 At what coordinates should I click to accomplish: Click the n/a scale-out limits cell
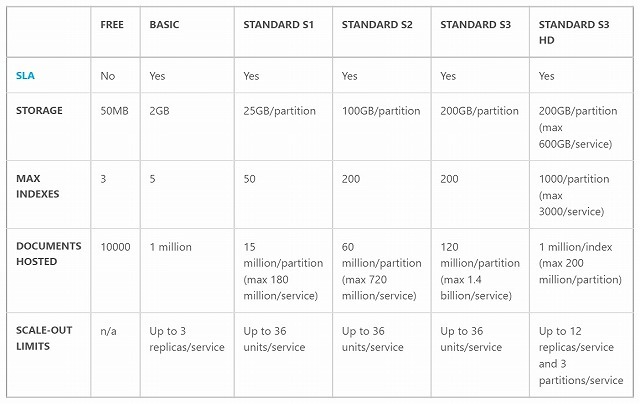[110, 331]
